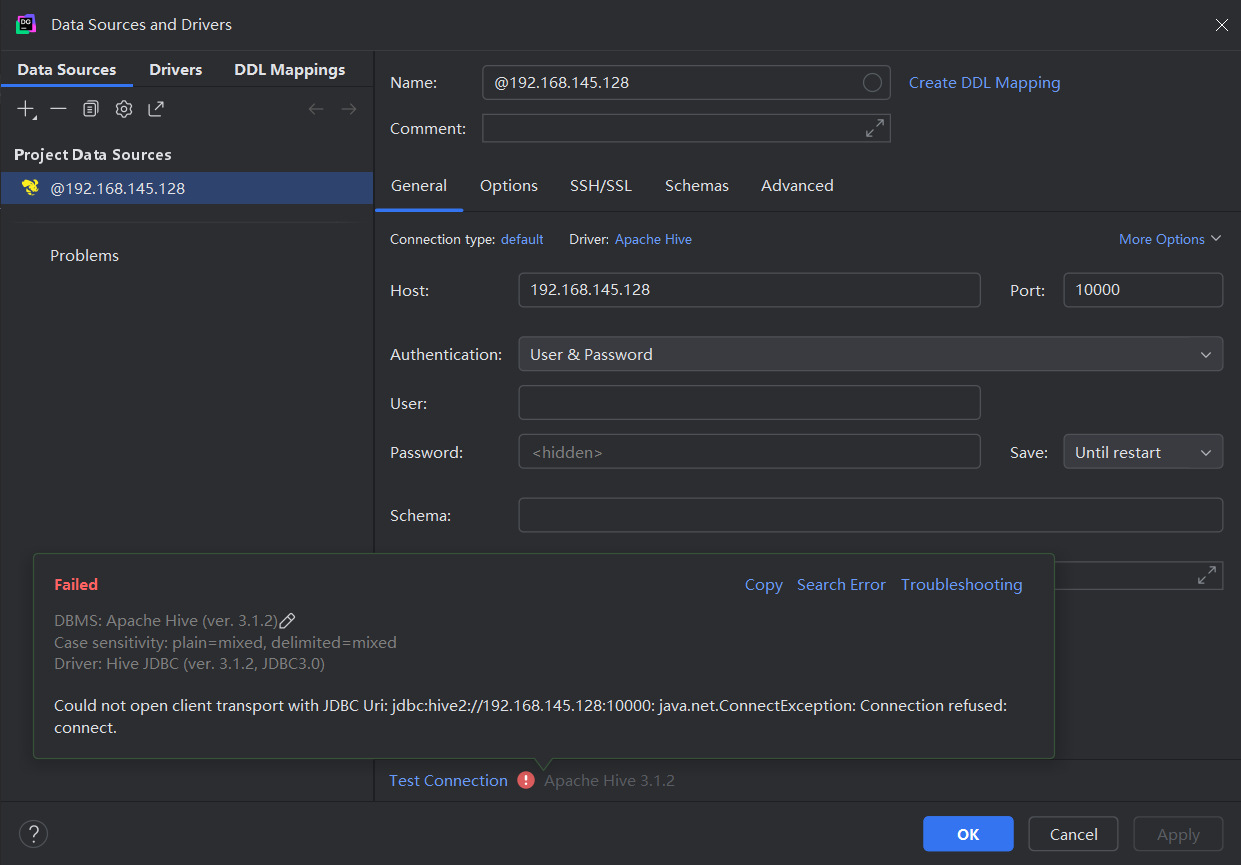Open the Options tab

click(509, 186)
